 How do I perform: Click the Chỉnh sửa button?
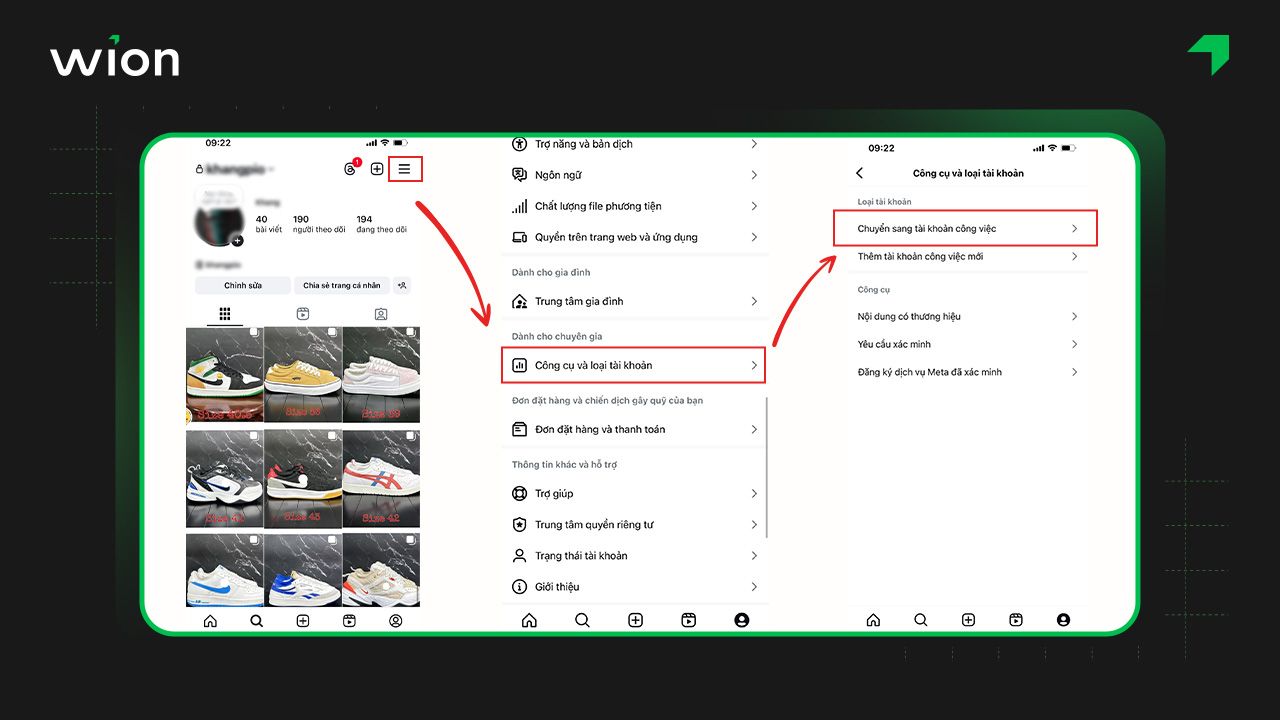(x=243, y=285)
